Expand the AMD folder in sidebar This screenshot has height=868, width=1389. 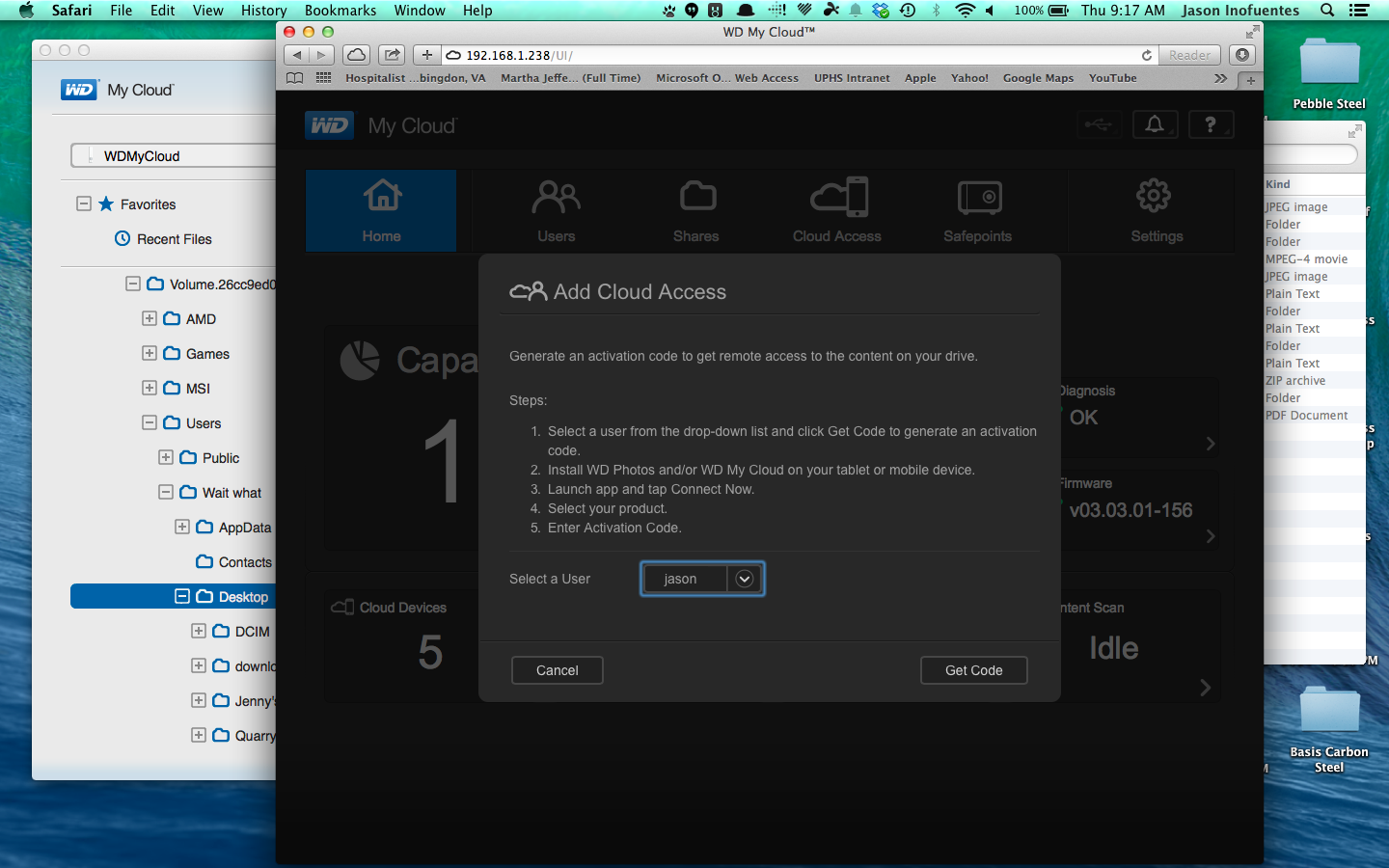click(150, 318)
